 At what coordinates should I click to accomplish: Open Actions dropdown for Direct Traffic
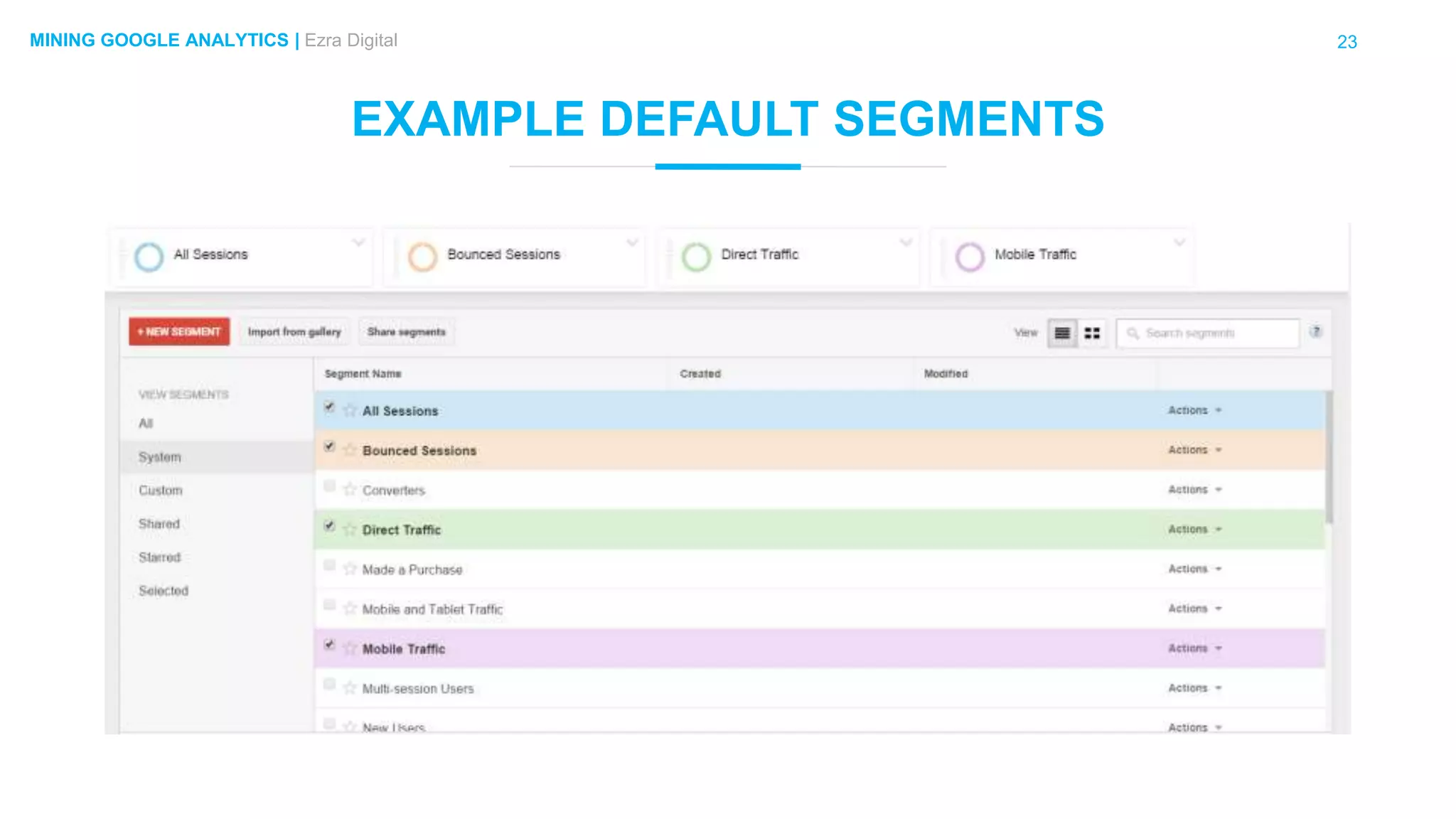1194,530
